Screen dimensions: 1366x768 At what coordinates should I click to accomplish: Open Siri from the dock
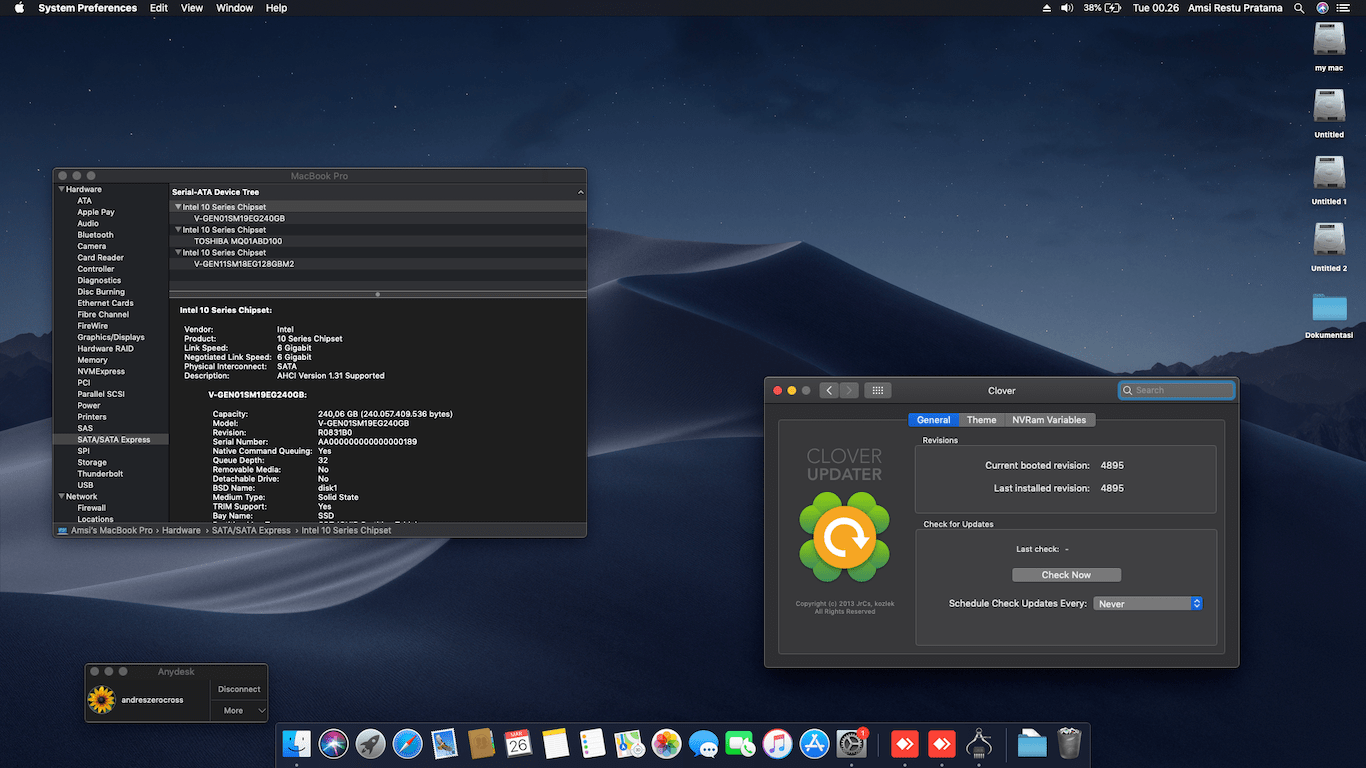(333, 744)
